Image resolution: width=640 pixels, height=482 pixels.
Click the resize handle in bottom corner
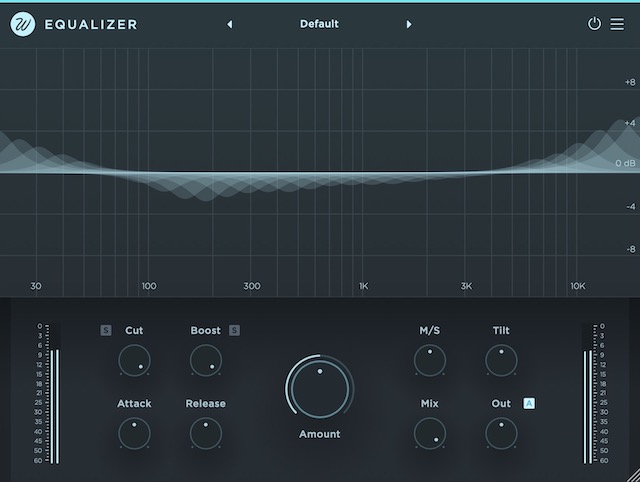(x=631, y=474)
